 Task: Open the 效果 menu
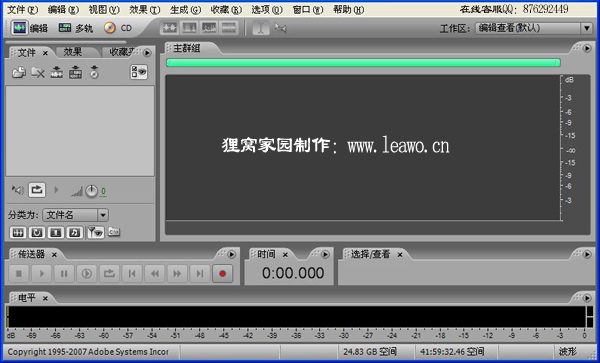[144, 10]
